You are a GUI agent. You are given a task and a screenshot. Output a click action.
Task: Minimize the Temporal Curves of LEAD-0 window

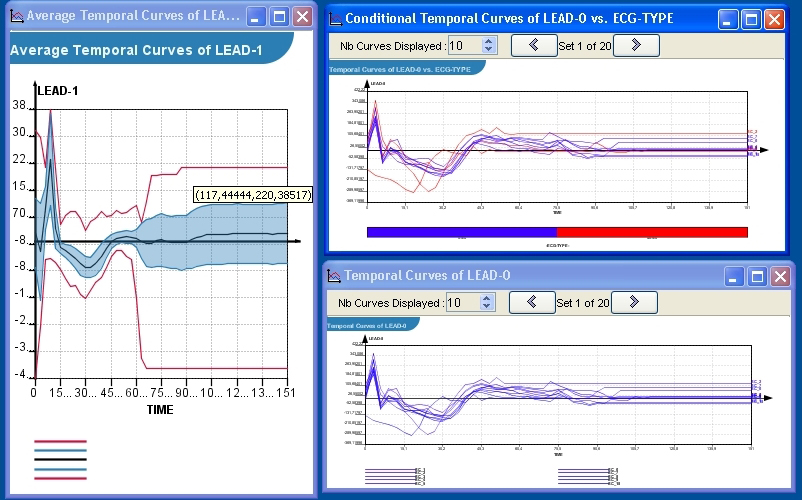[733, 277]
